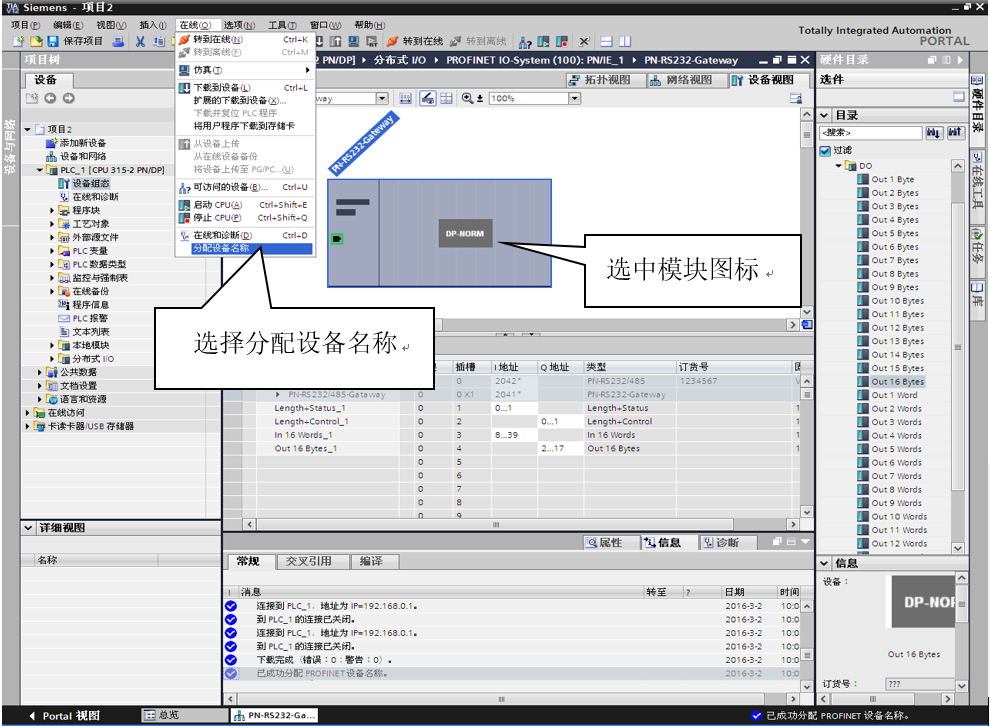Select Out 1 Word in hardware catalog

pos(888,395)
